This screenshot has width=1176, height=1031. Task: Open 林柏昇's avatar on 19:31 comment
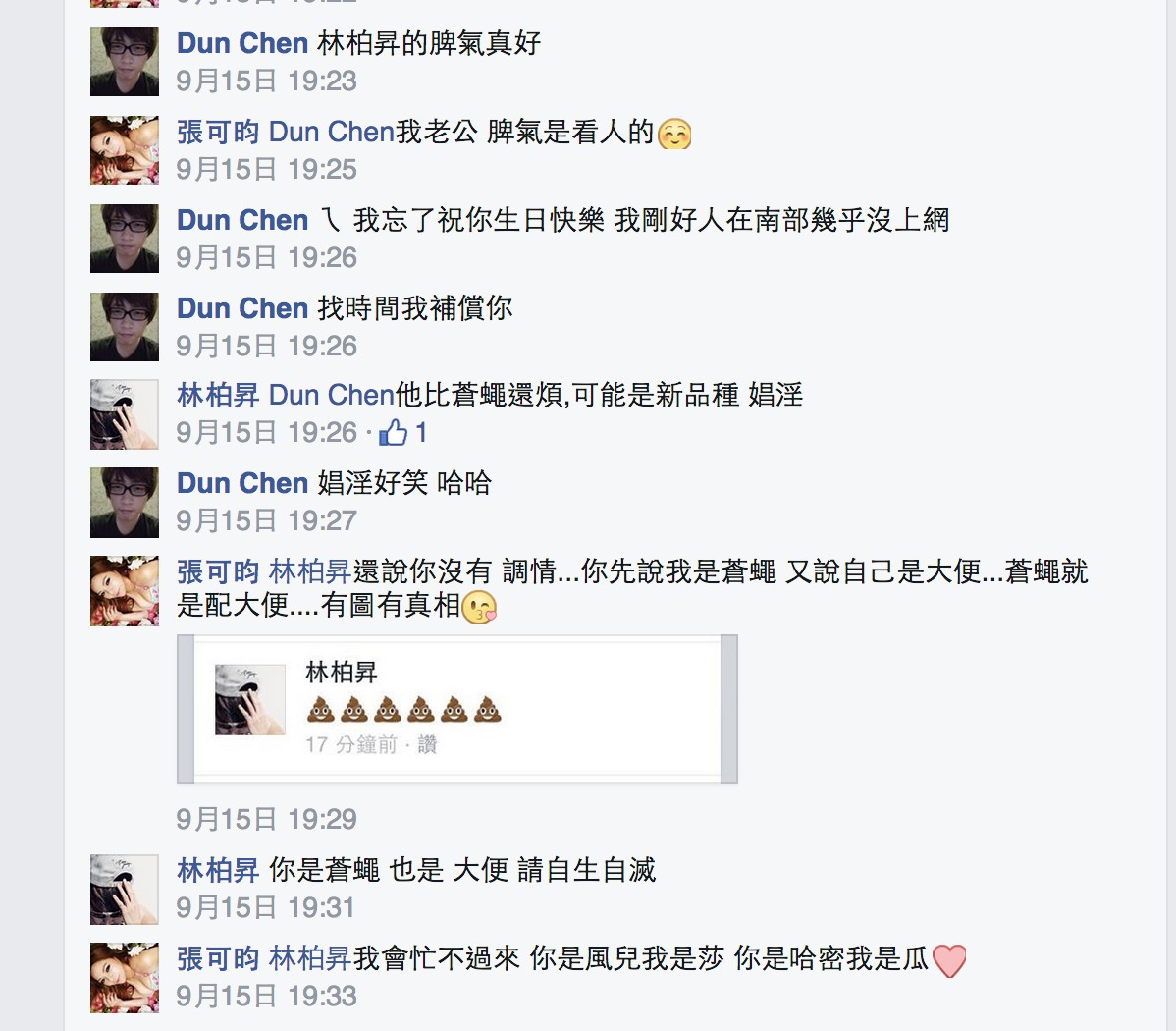tap(125, 890)
